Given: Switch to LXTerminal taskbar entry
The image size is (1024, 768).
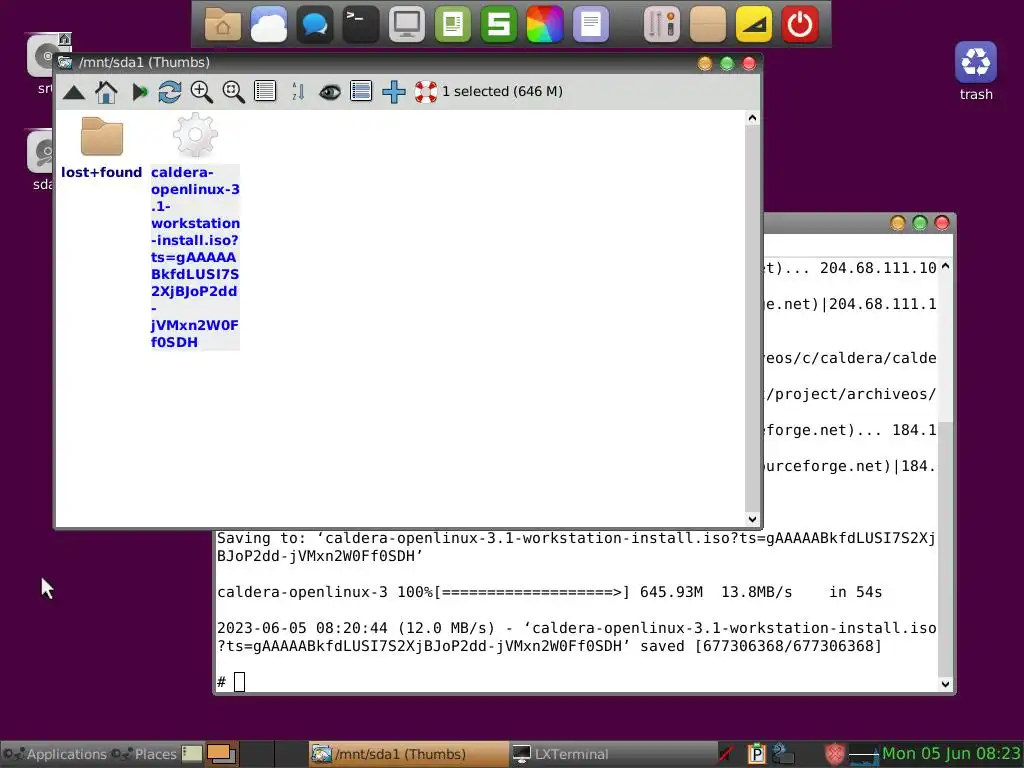Looking at the screenshot, I should pyautogui.click(x=613, y=754).
